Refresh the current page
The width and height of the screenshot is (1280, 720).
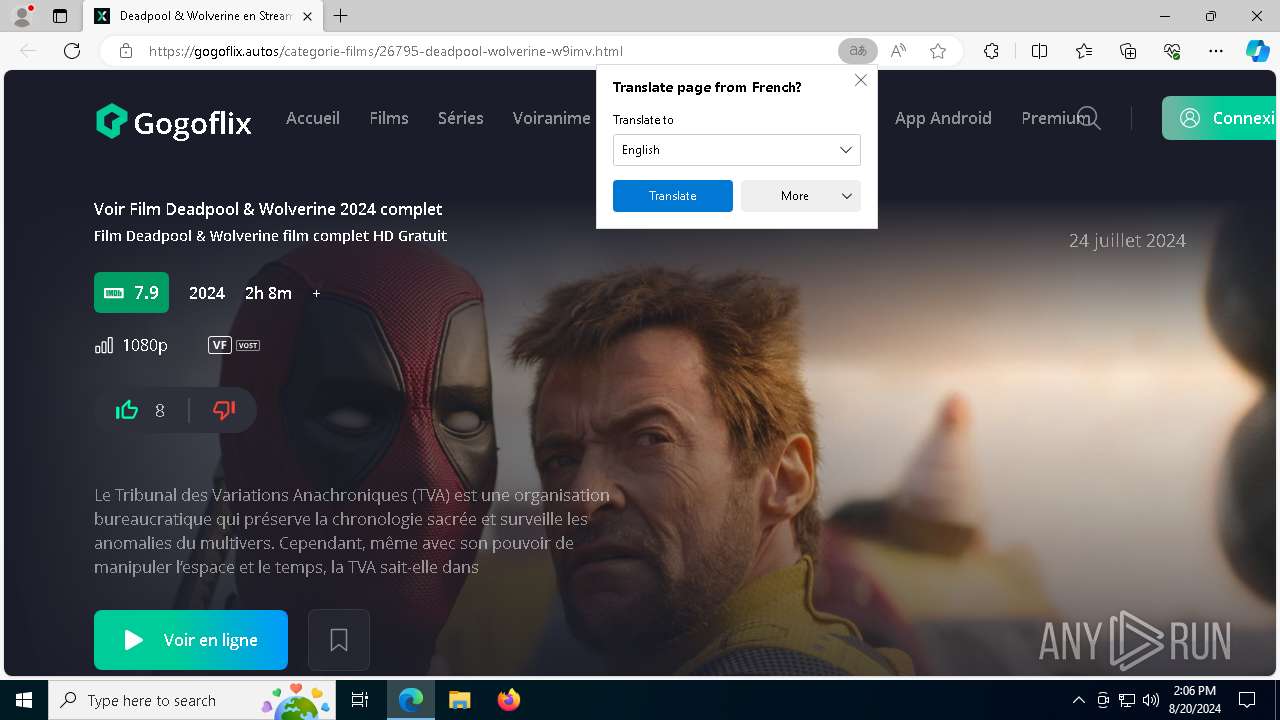click(x=72, y=51)
